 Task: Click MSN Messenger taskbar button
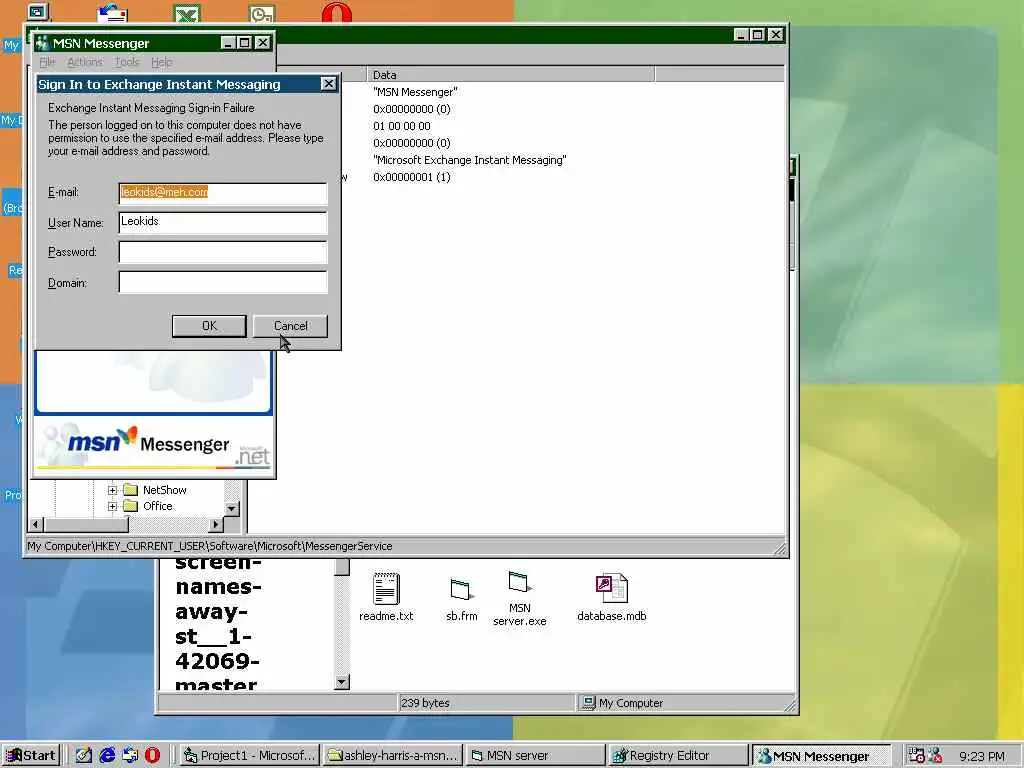pos(822,756)
